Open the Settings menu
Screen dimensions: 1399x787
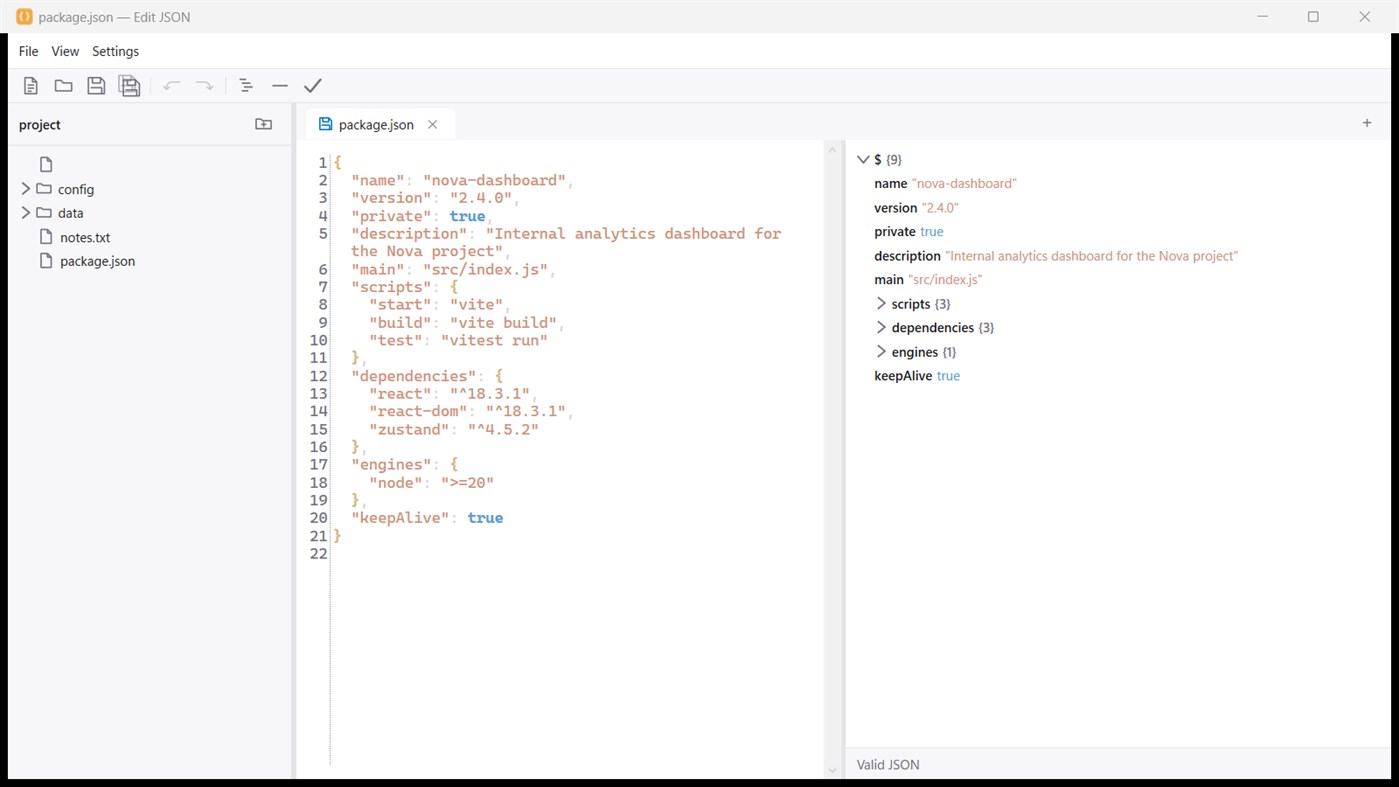coord(116,51)
